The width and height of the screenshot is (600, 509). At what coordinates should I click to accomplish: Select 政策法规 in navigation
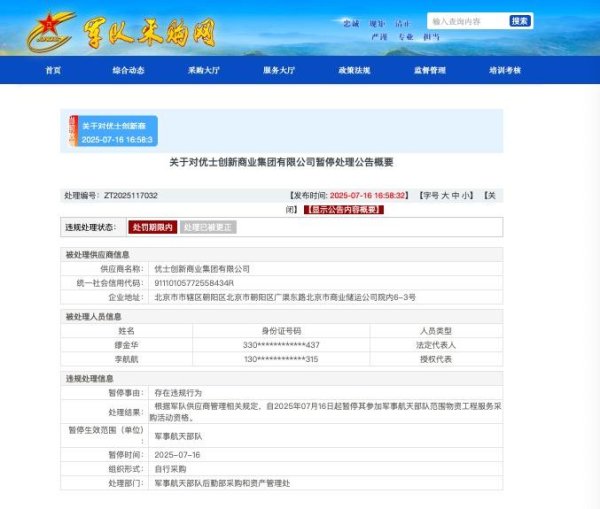pyautogui.click(x=354, y=70)
